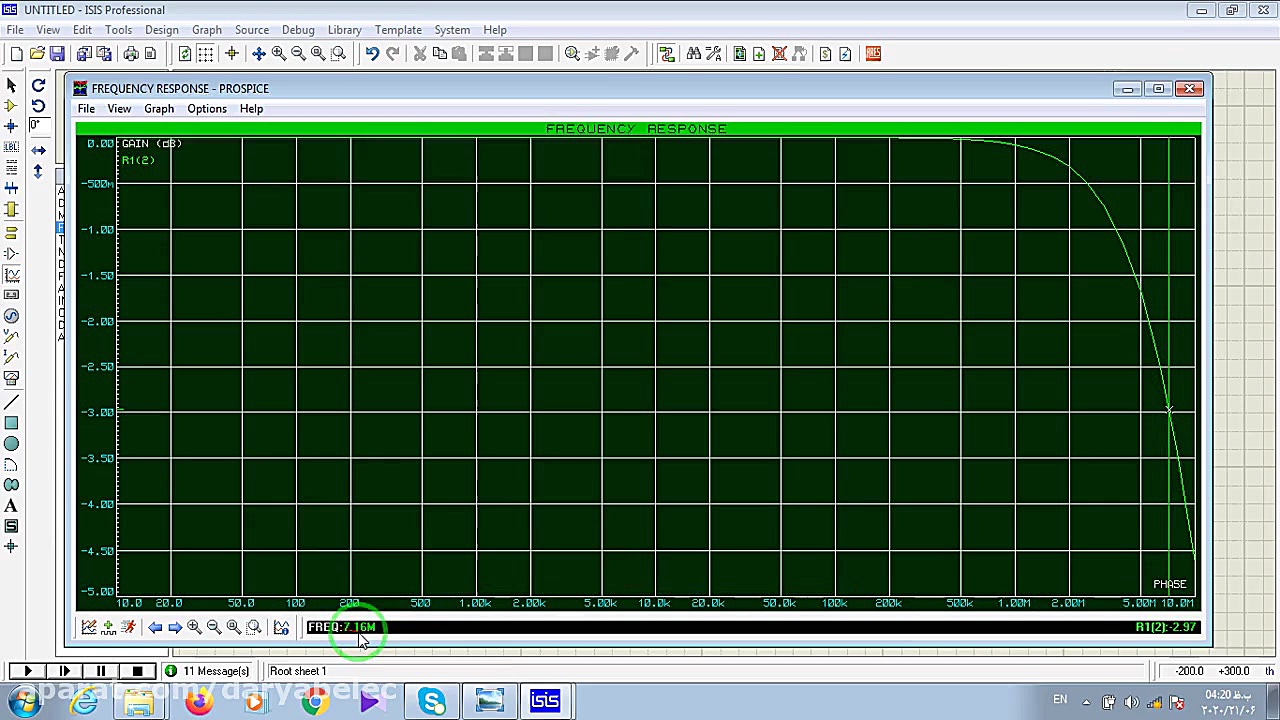Step the simulation forward one frame
Screen dimensions: 1280x720
tap(65, 671)
